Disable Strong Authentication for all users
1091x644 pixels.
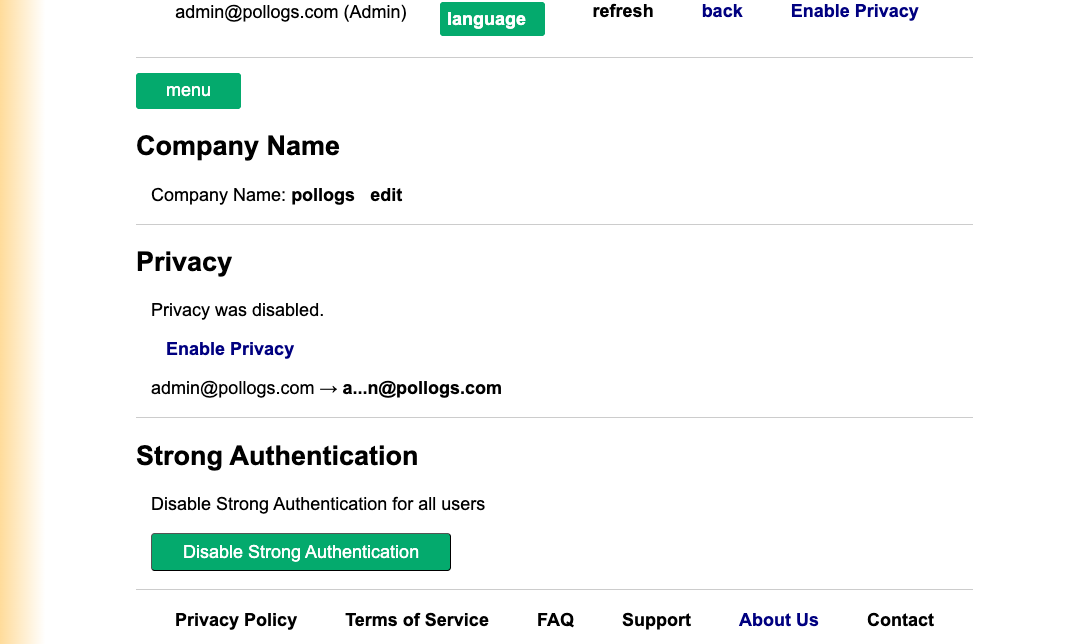[300, 551]
